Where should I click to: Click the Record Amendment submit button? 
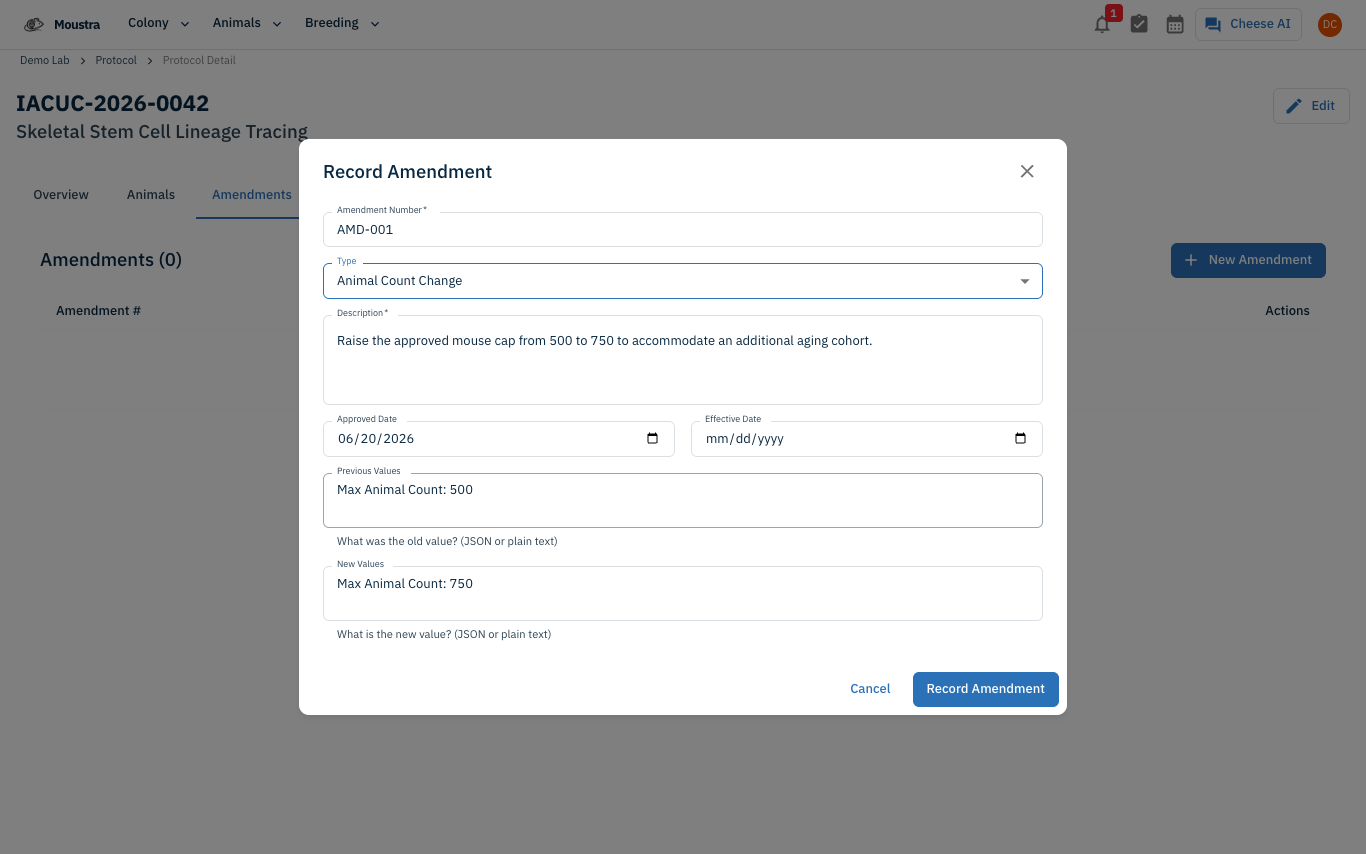point(986,689)
